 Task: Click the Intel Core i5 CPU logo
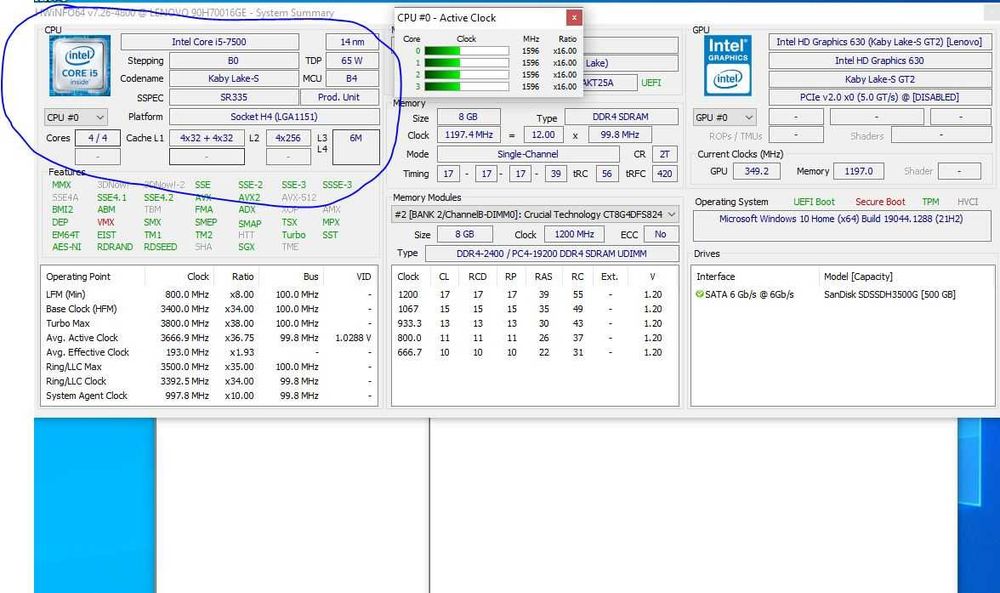[x=80, y=66]
